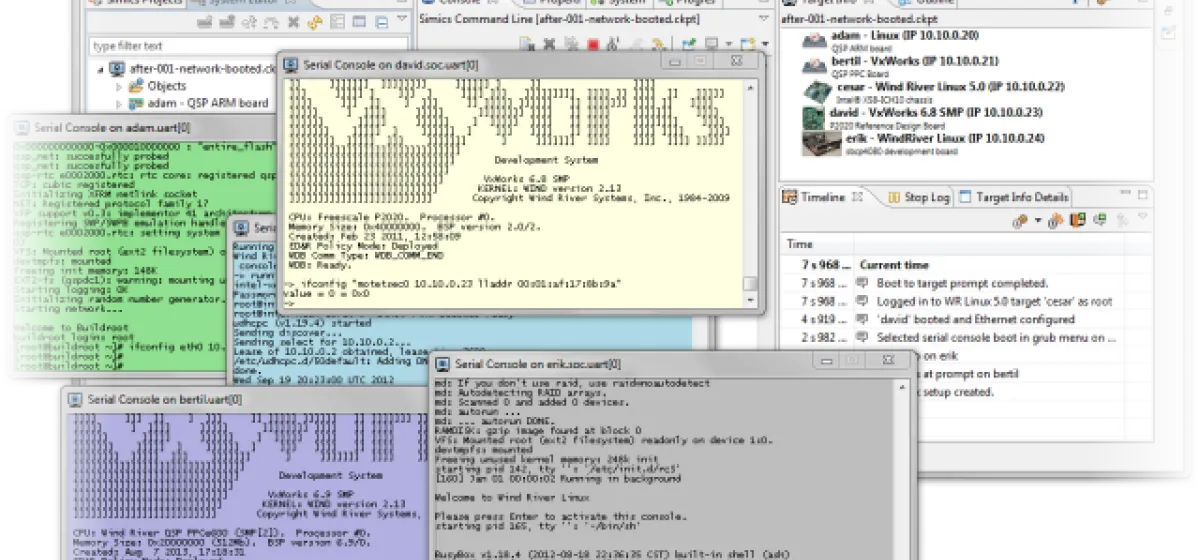Click the monitor icon in the david console title bar

point(291,65)
